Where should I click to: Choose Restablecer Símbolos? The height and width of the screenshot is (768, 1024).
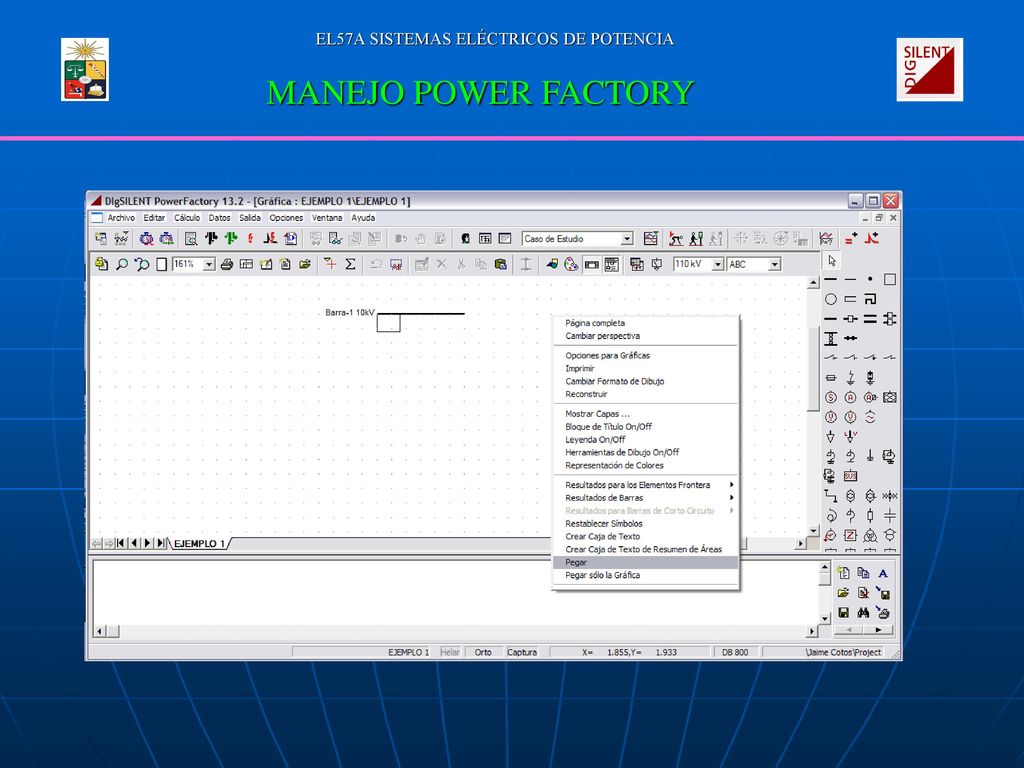pyautogui.click(x=645, y=524)
